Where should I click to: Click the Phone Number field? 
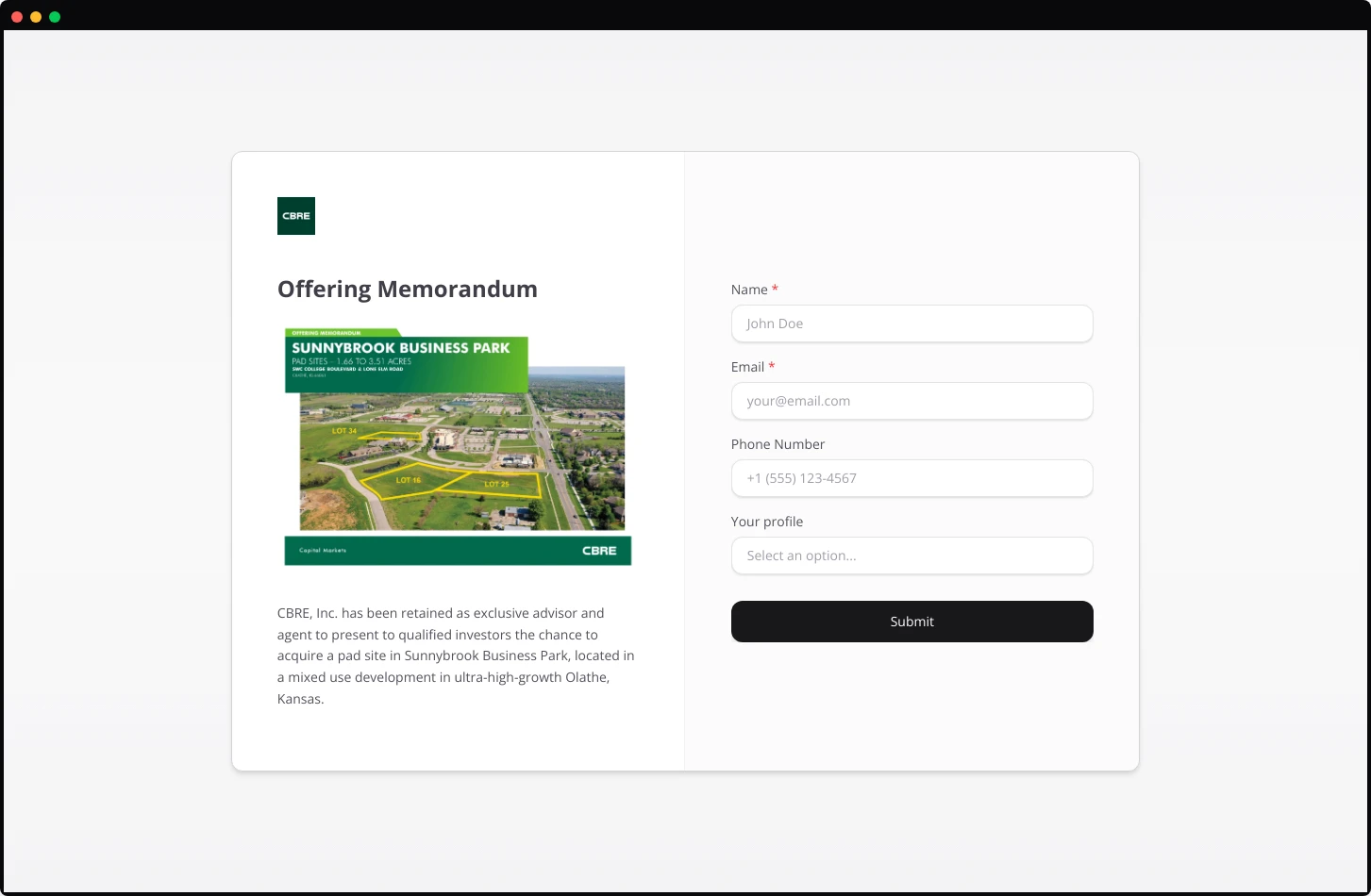coord(911,478)
